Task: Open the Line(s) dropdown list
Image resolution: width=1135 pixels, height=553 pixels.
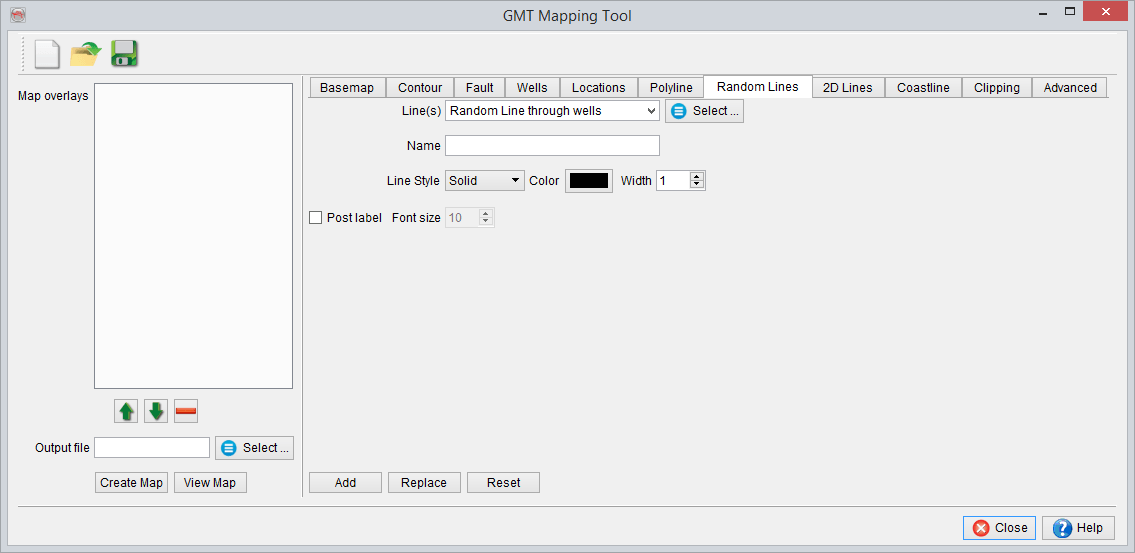Action: [x=552, y=111]
